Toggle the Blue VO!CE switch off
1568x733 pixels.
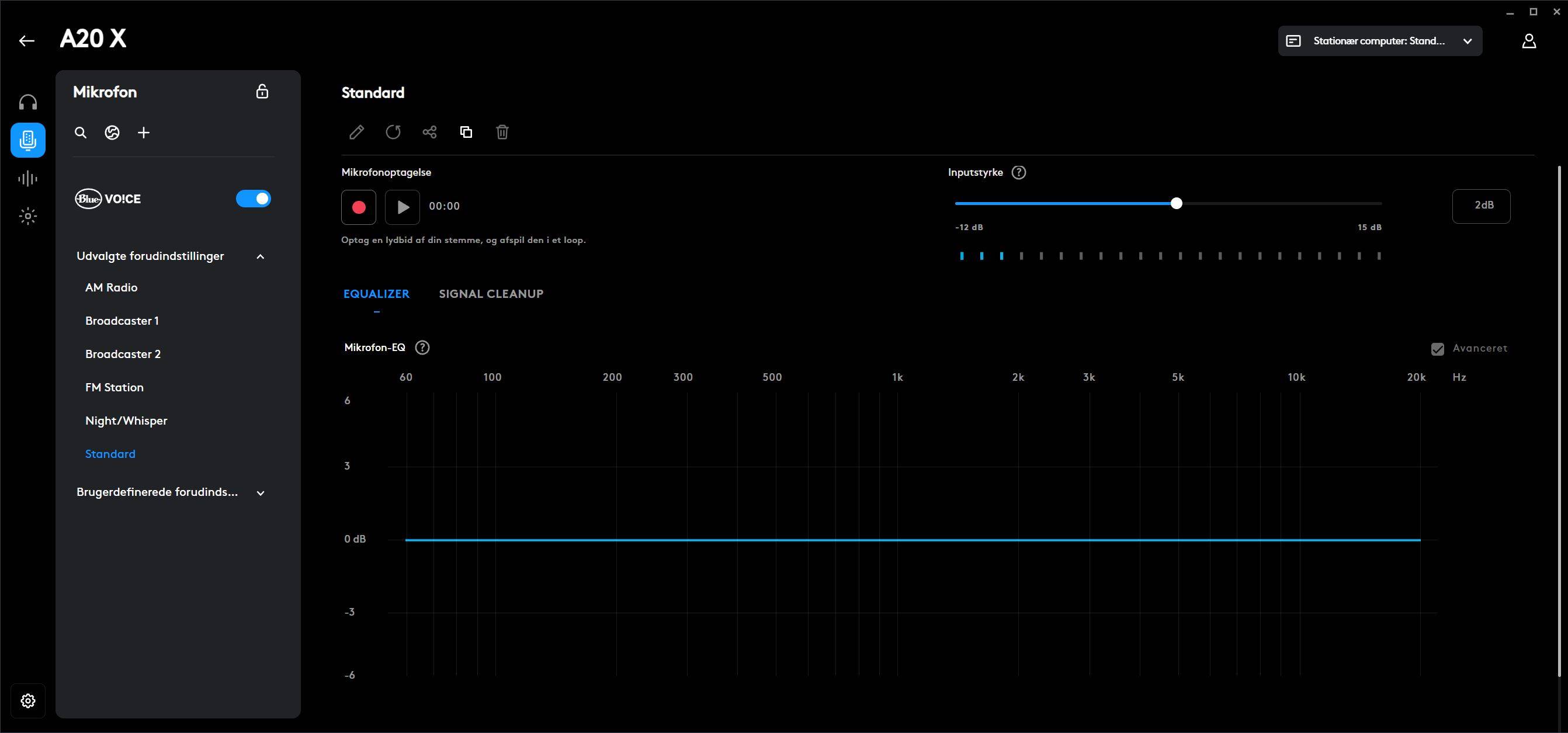tap(253, 199)
